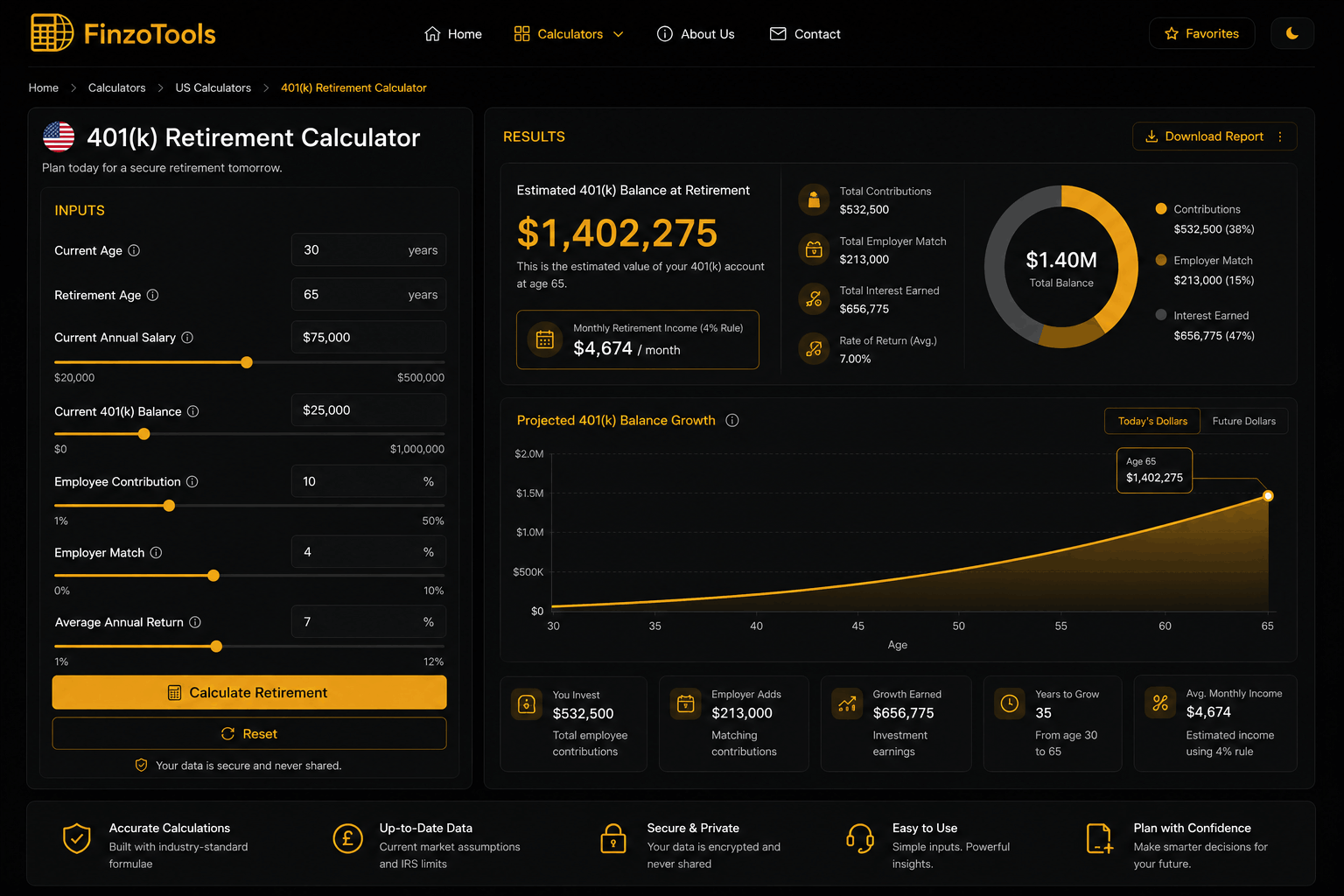Click Calculators breadcrumb link
This screenshot has width=1344, height=896.
point(116,87)
